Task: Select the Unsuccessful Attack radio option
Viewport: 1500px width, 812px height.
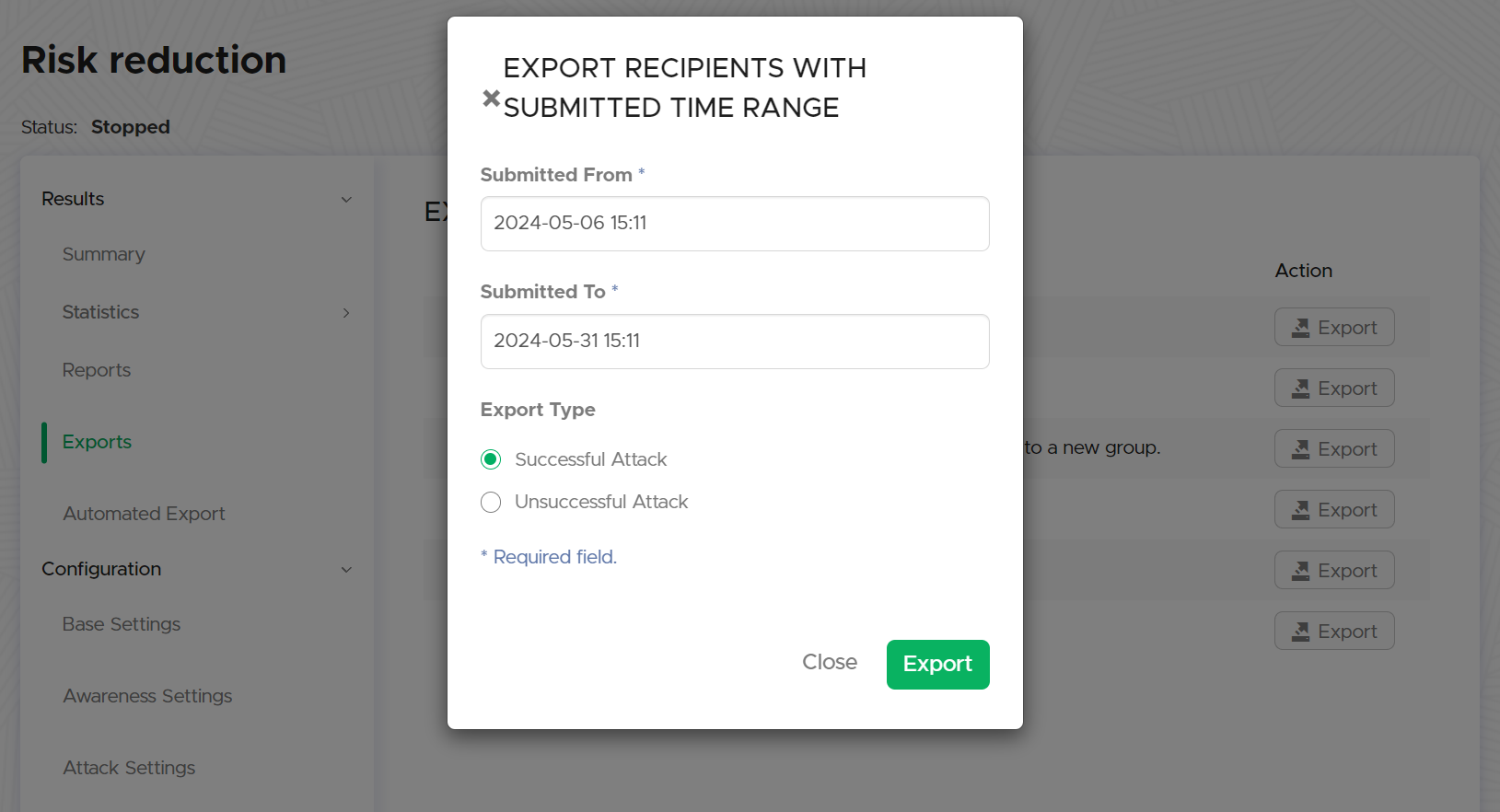Action: (491, 502)
